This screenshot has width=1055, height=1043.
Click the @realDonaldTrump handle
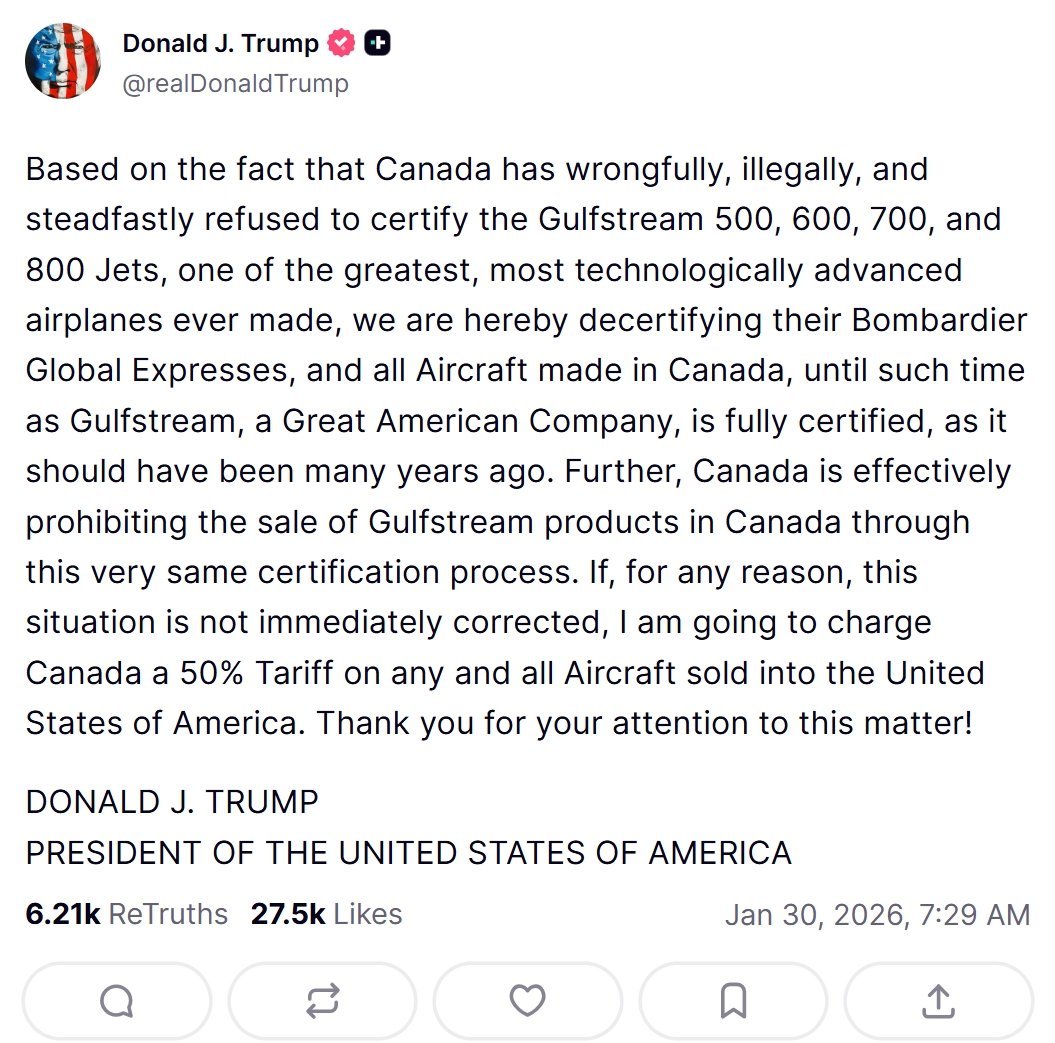[235, 83]
